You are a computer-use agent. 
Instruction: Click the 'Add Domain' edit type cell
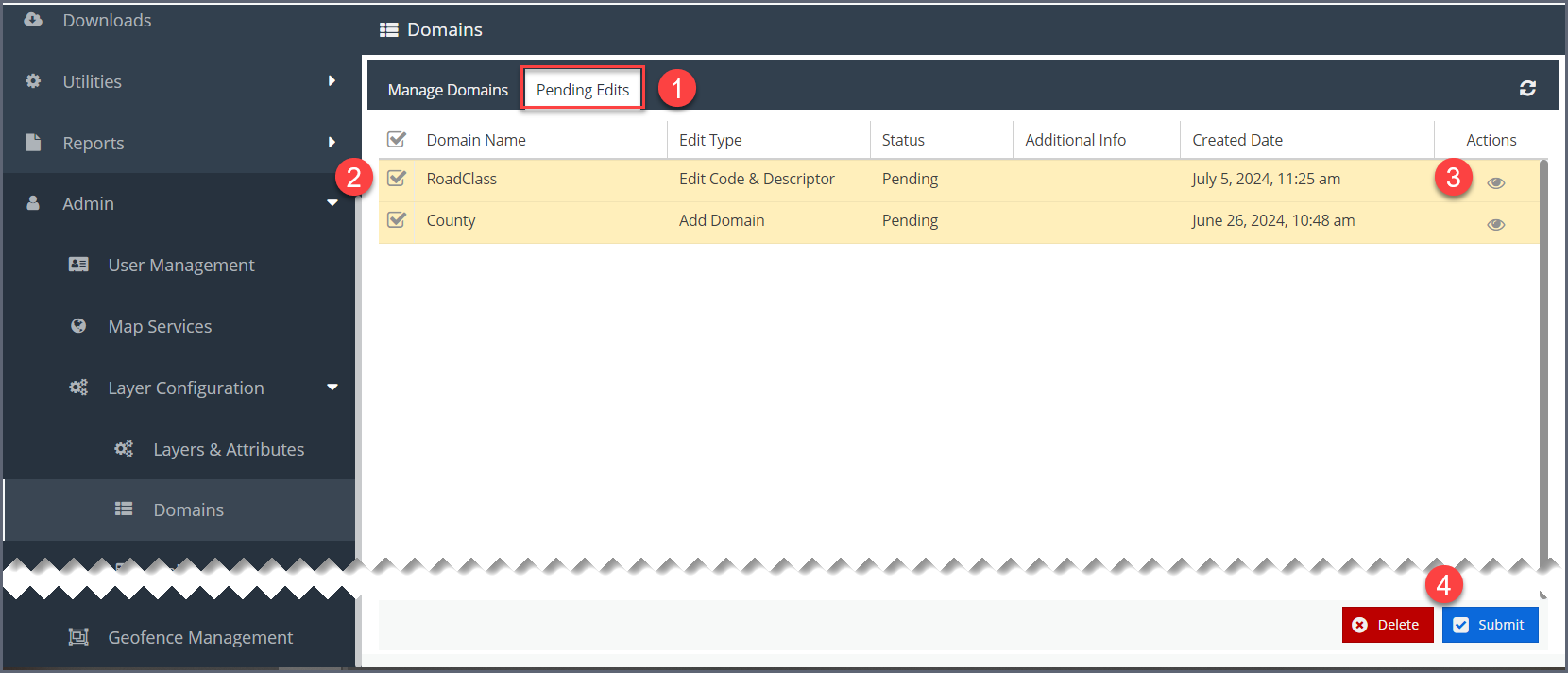722,220
